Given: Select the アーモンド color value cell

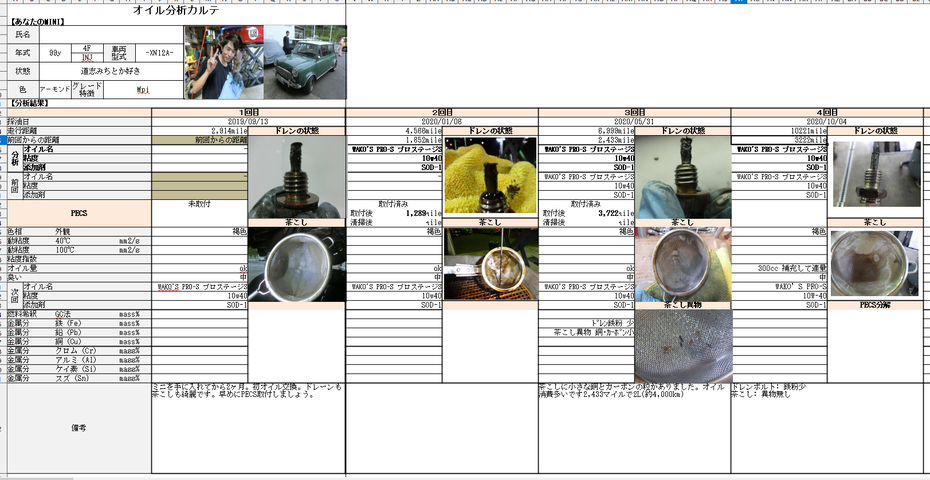Looking at the screenshot, I should (55, 90).
